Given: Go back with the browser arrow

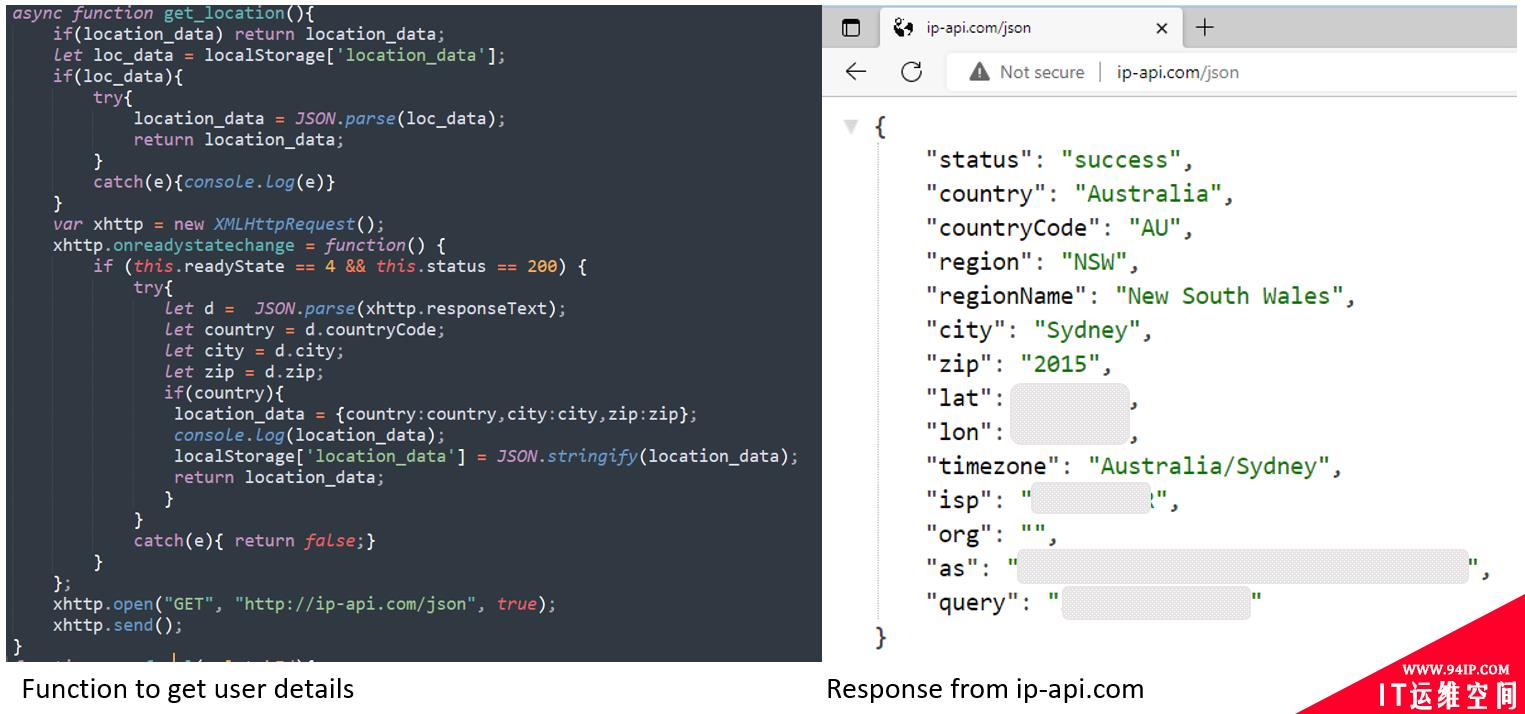Looking at the screenshot, I should pyautogui.click(x=855, y=72).
